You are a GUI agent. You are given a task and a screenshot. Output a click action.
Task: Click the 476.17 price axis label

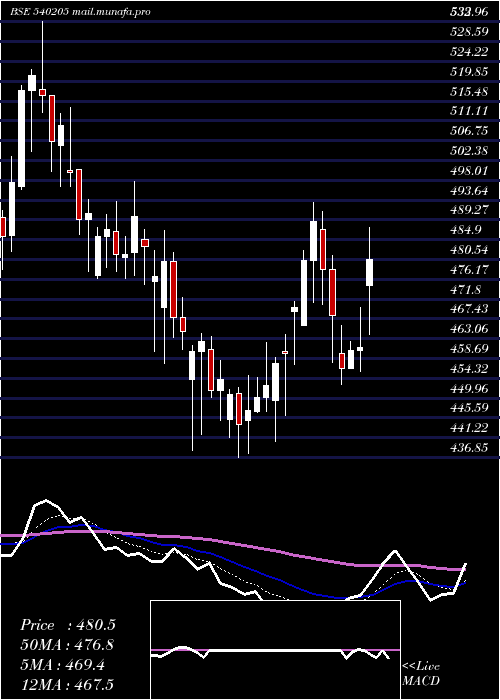pyautogui.click(x=469, y=270)
